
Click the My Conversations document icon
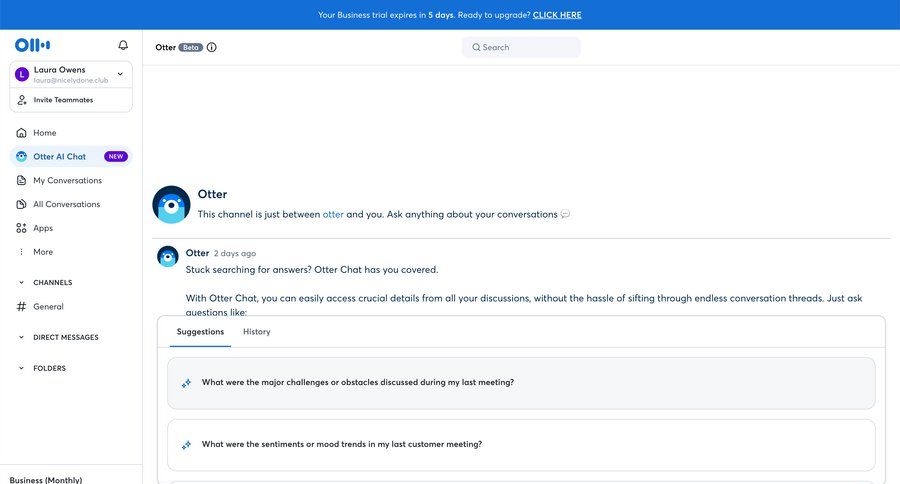tap(21, 180)
